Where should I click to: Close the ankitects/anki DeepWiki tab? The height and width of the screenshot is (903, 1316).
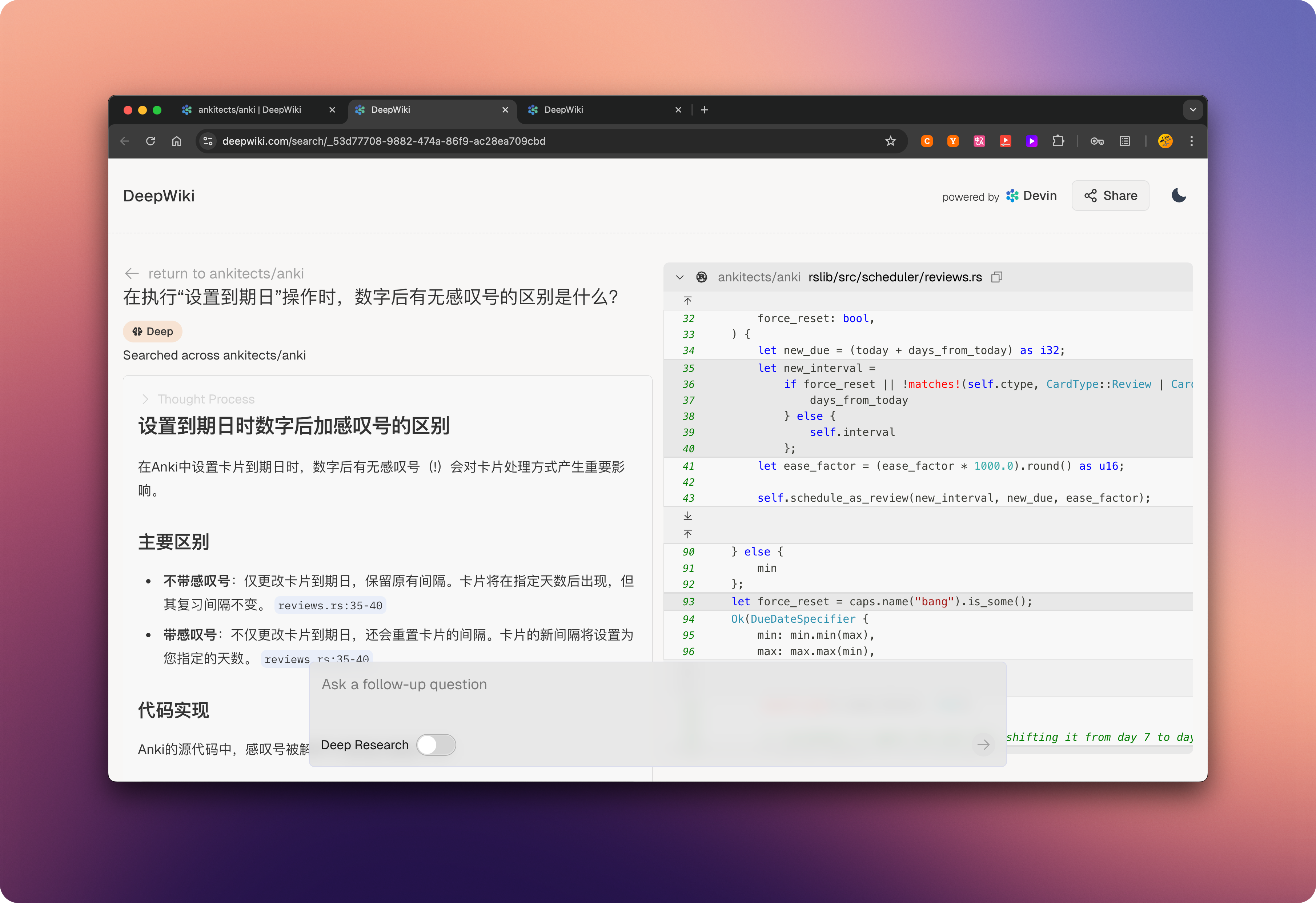pos(332,110)
